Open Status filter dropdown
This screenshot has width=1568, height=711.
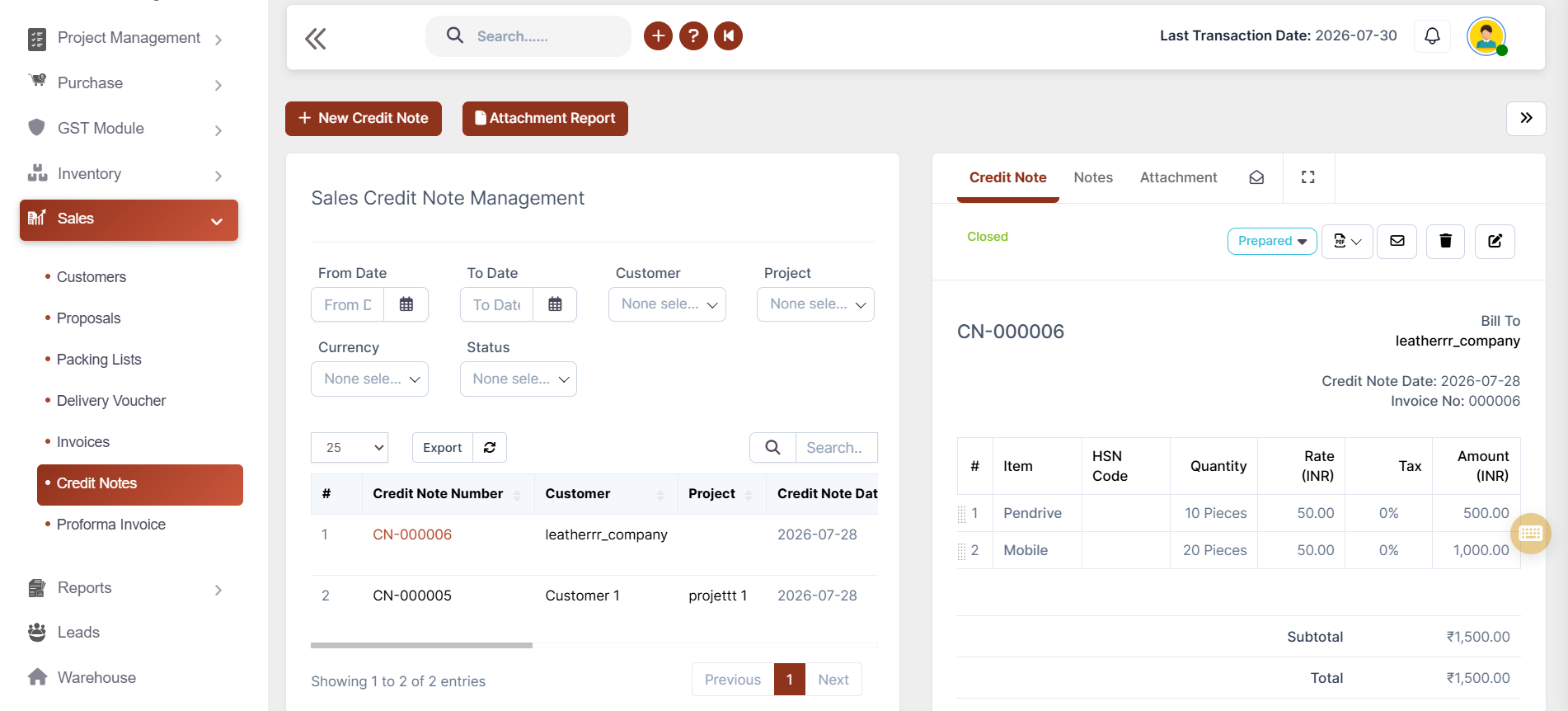tap(518, 379)
